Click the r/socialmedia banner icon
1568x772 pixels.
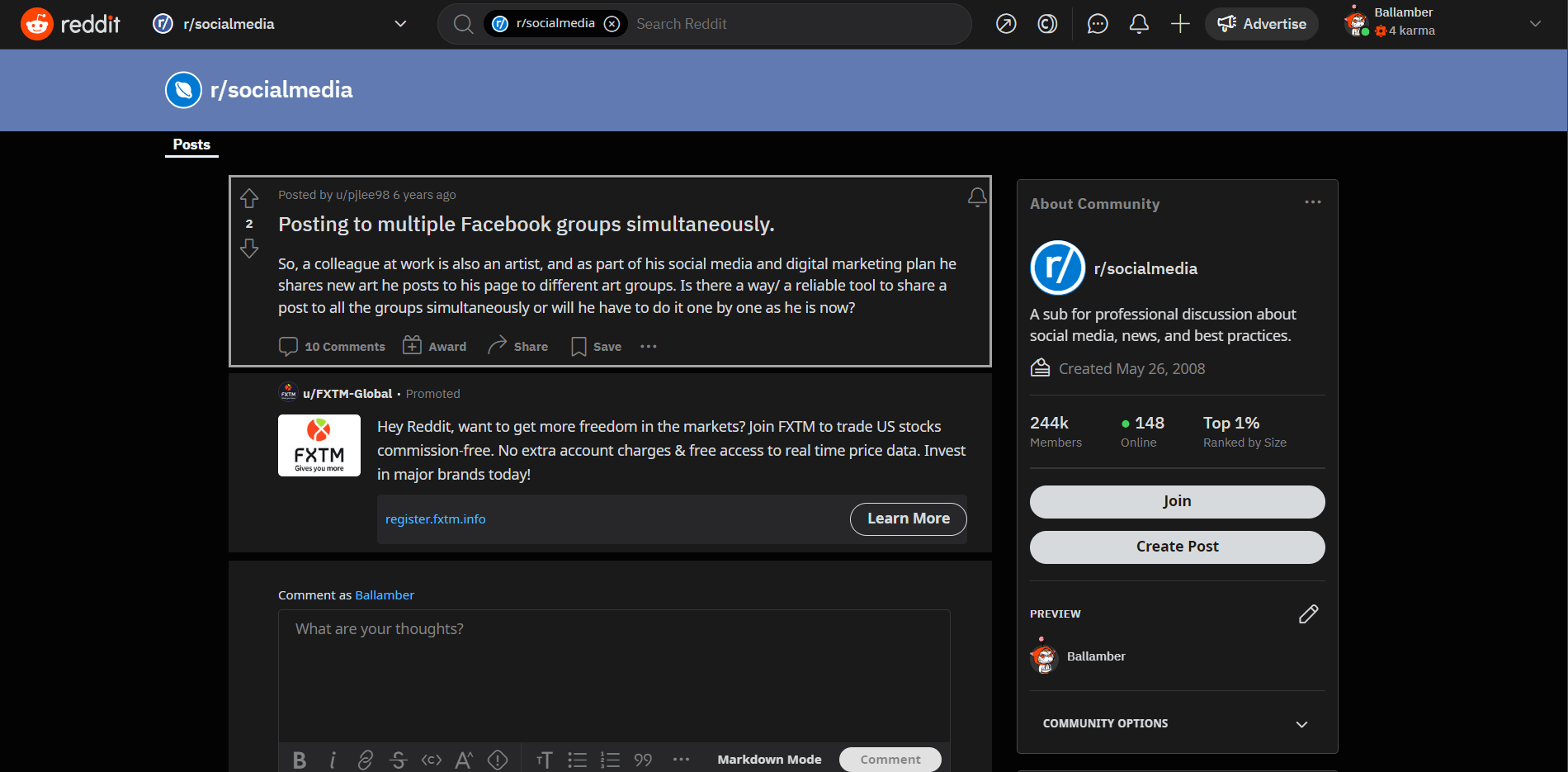(183, 90)
